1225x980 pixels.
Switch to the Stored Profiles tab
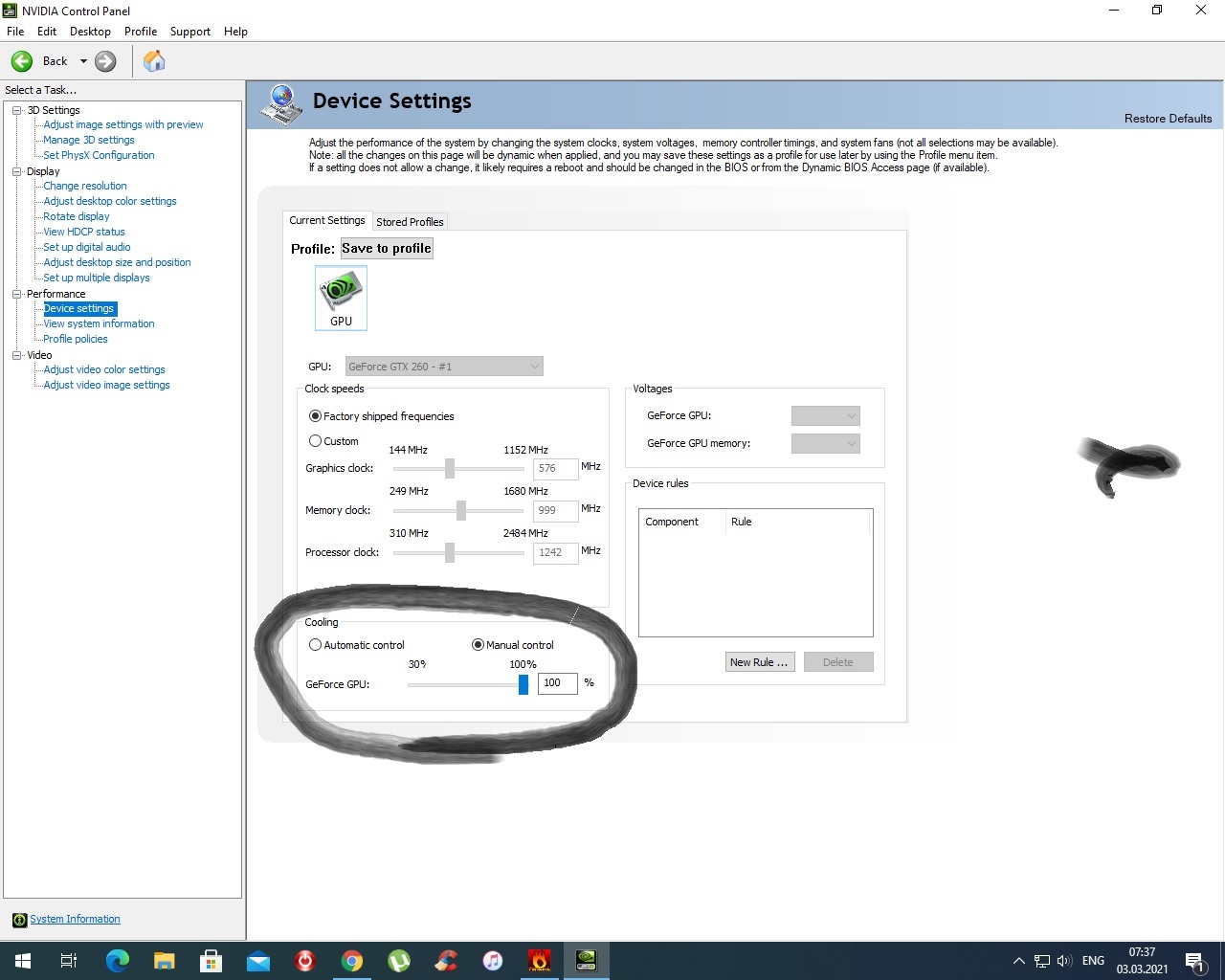point(410,222)
